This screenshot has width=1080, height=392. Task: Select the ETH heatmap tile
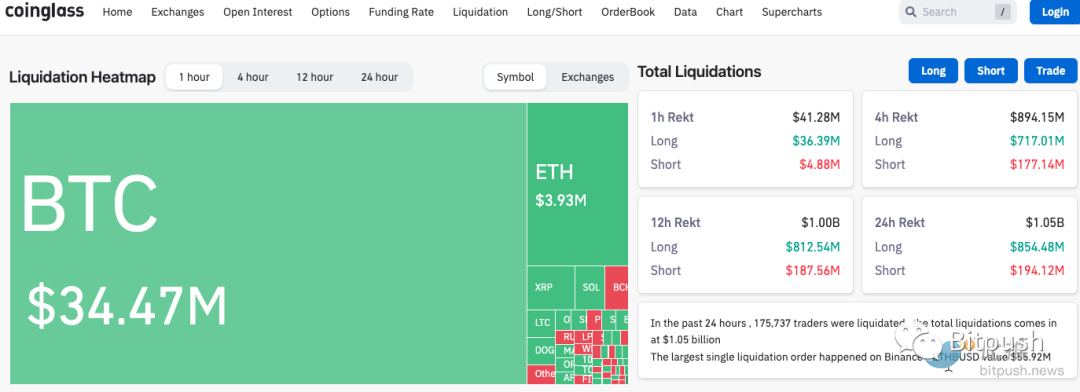coord(578,184)
